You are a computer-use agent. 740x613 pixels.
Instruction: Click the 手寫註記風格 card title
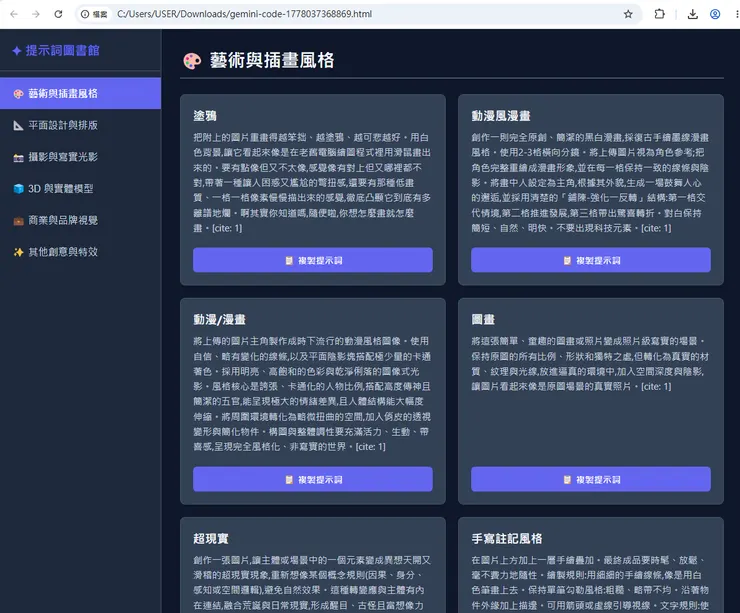(507, 539)
